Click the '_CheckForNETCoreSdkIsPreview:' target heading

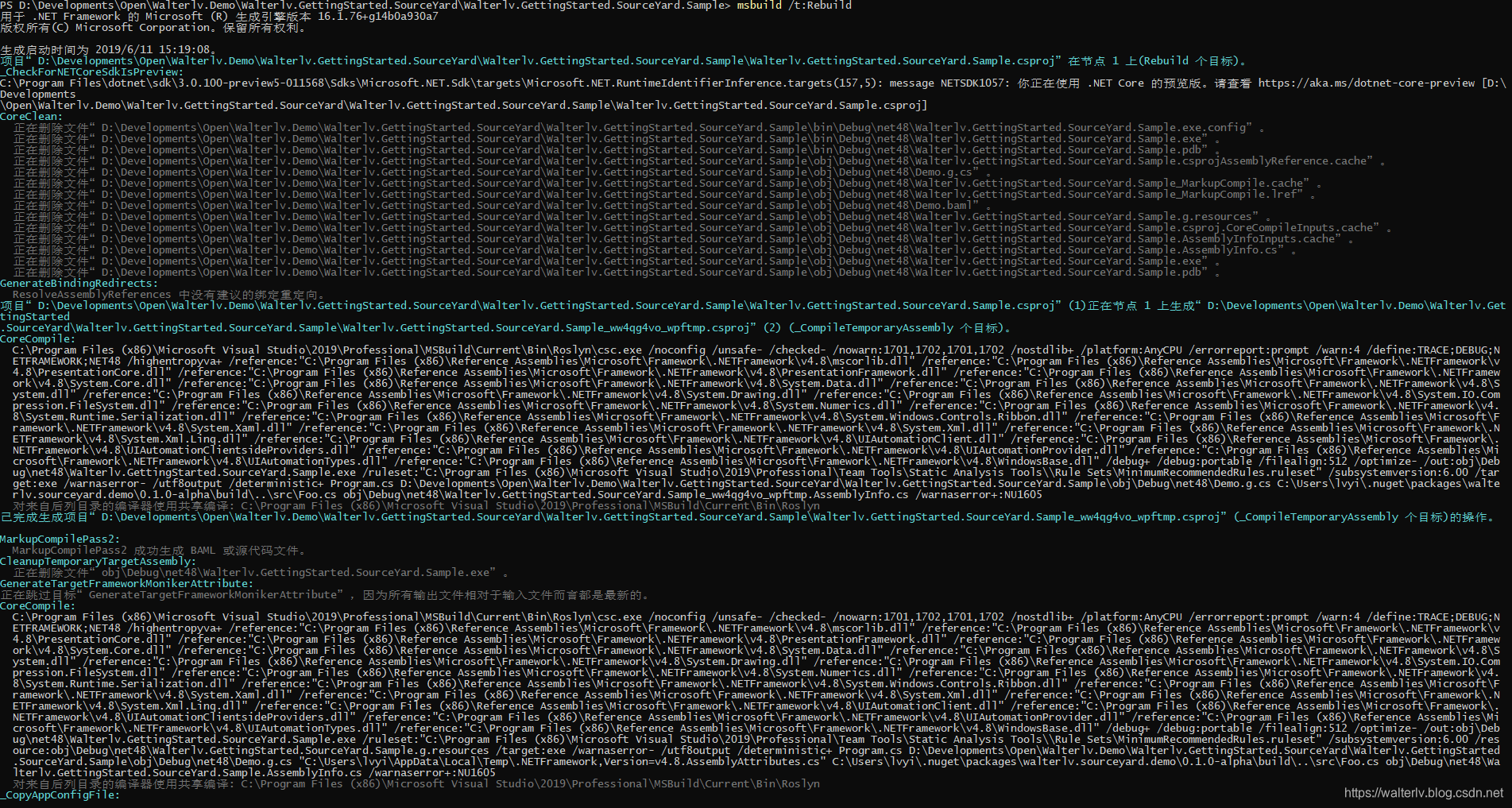[92, 72]
